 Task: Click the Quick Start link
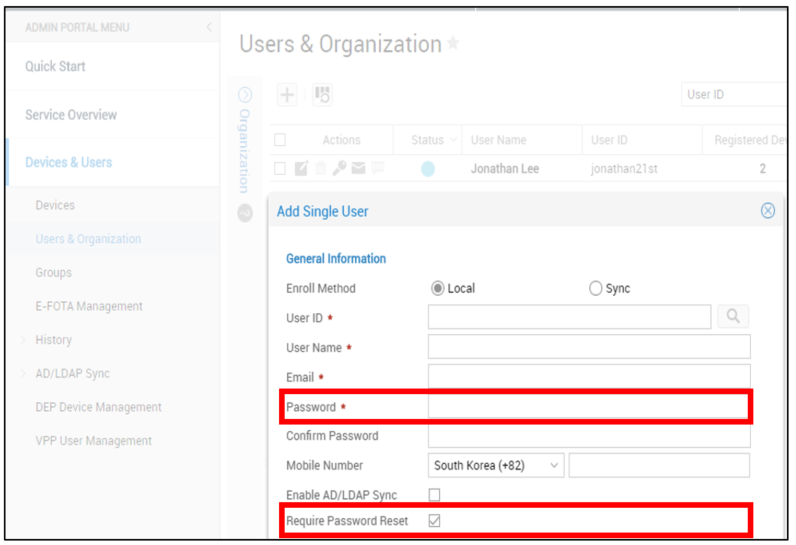(55, 66)
